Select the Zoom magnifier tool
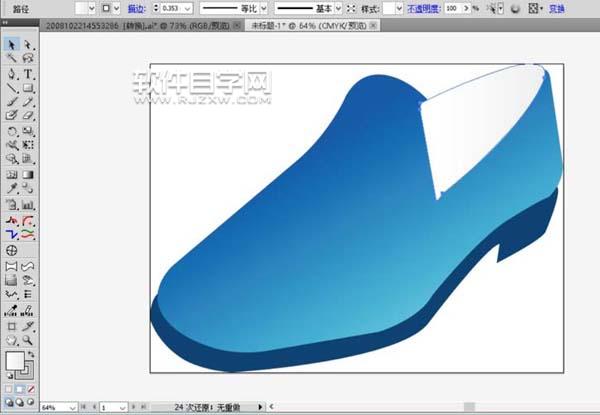The height and width of the screenshot is (415, 600). [28, 340]
